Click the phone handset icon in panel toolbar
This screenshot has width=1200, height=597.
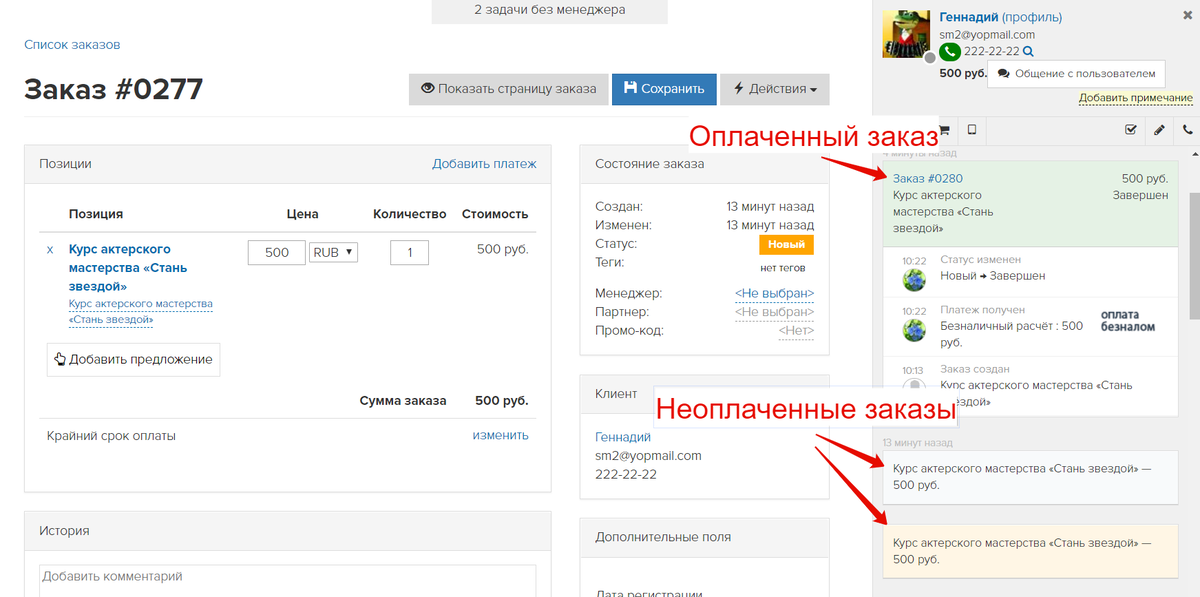pos(1187,129)
